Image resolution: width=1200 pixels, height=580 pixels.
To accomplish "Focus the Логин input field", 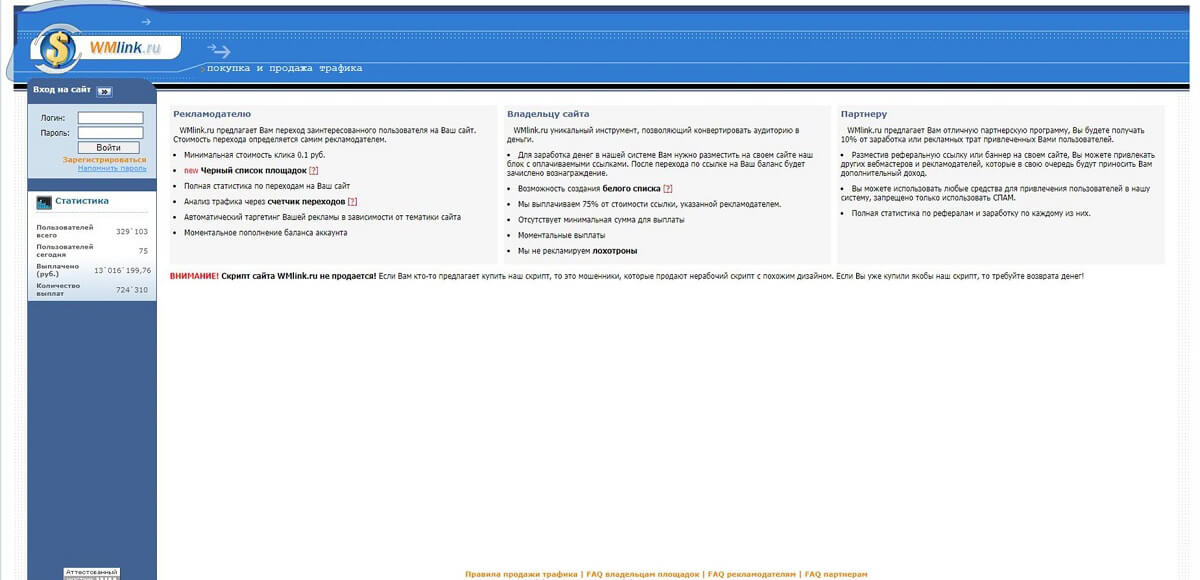I will pos(110,118).
